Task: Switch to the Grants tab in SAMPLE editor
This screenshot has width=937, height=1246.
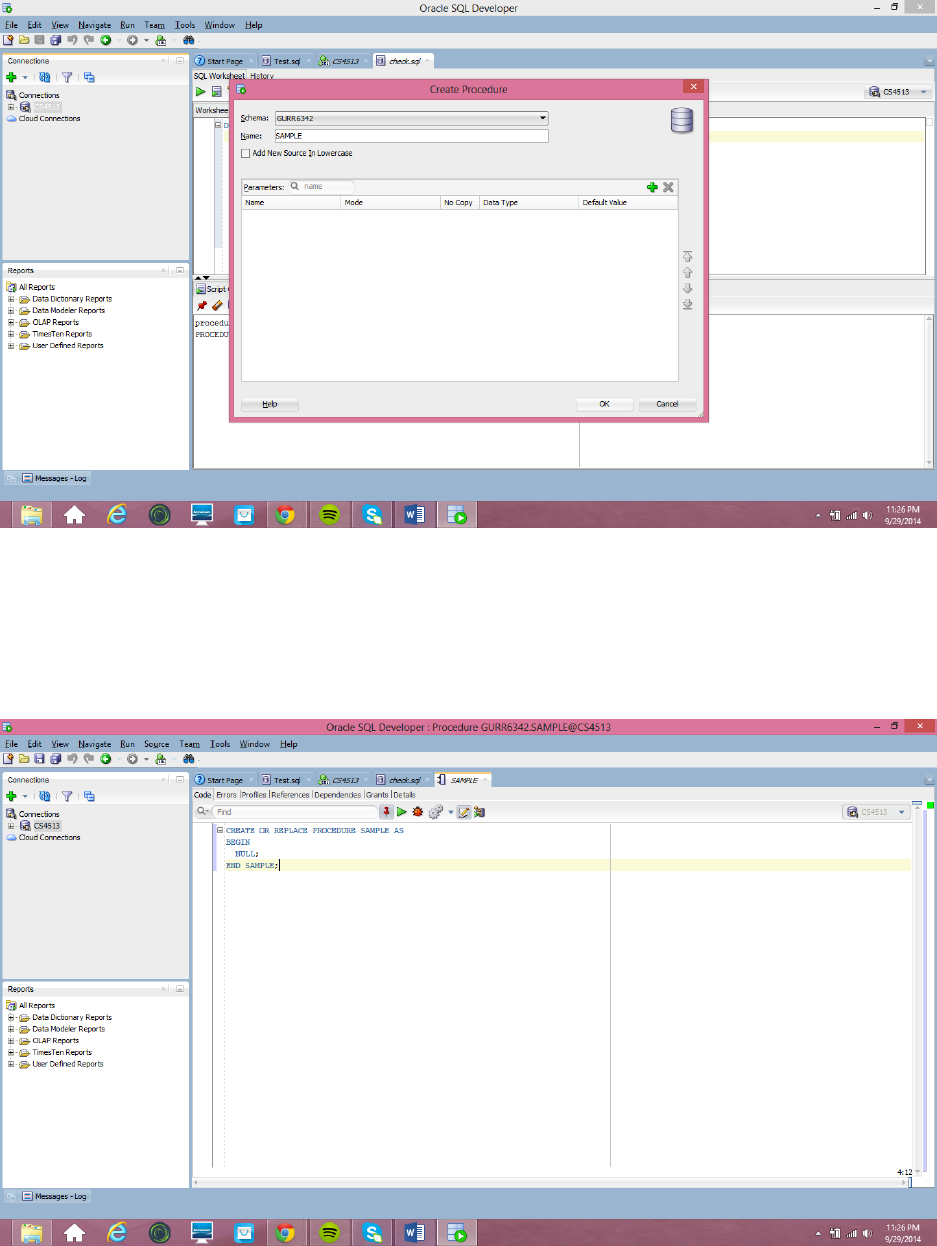Action: (376, 795)
